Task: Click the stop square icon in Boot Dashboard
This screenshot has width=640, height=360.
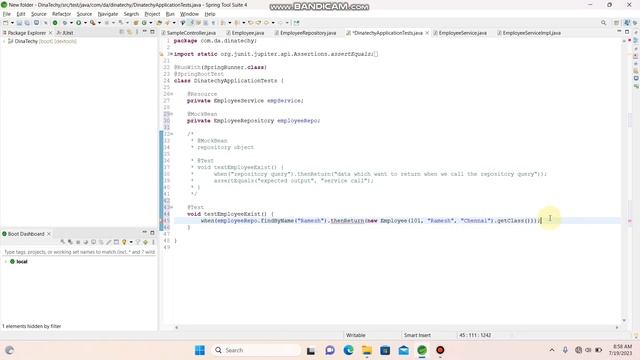Action: coord(78,242)
